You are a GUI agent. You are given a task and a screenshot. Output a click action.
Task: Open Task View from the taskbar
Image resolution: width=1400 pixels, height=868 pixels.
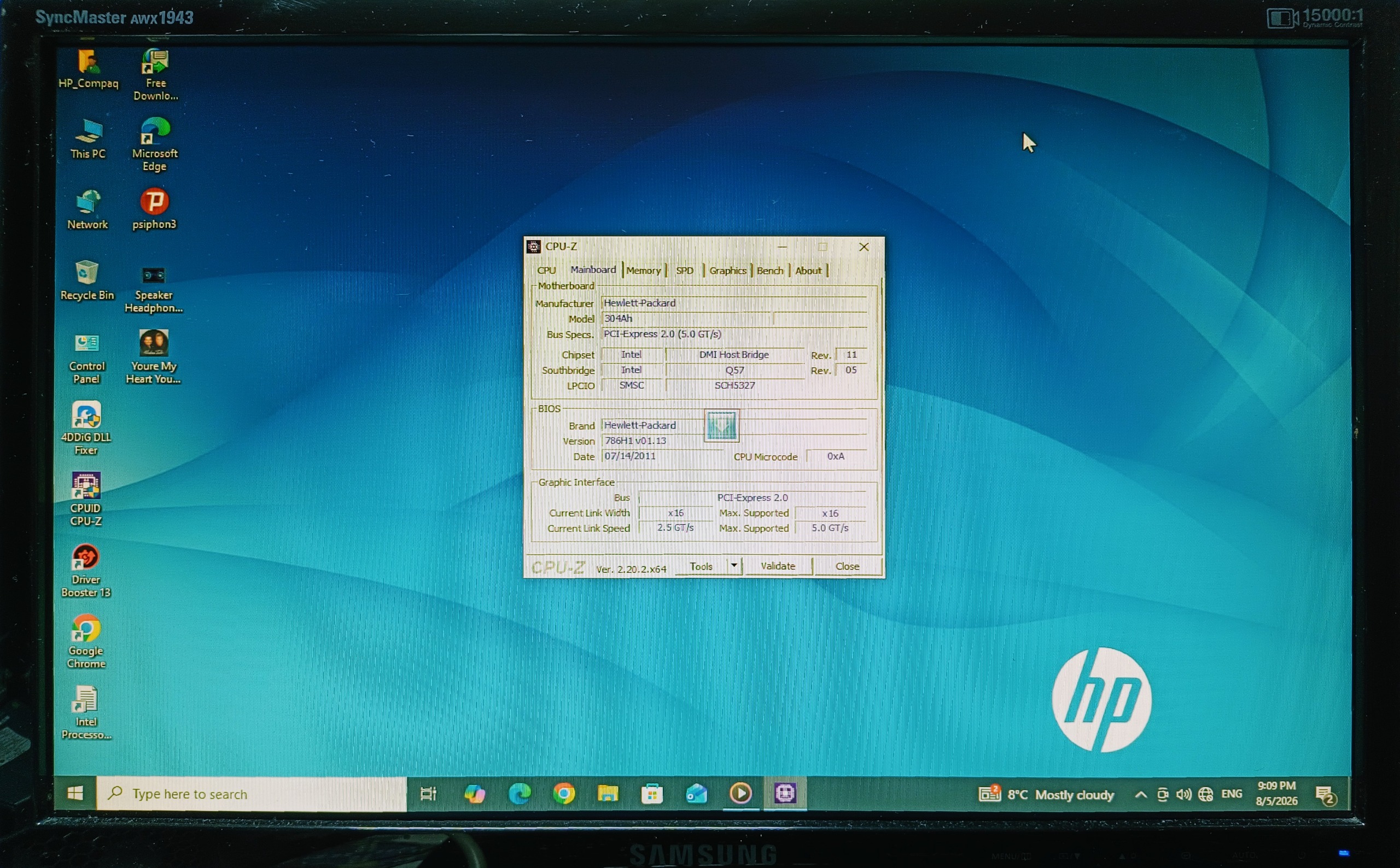(x=428, y=793)
